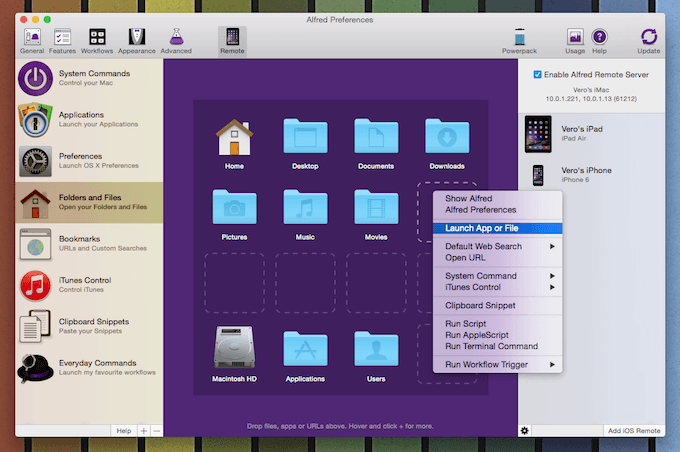Click the Users folder icon
The height and width of the screenshot is (452, 680).
[376, 349]
